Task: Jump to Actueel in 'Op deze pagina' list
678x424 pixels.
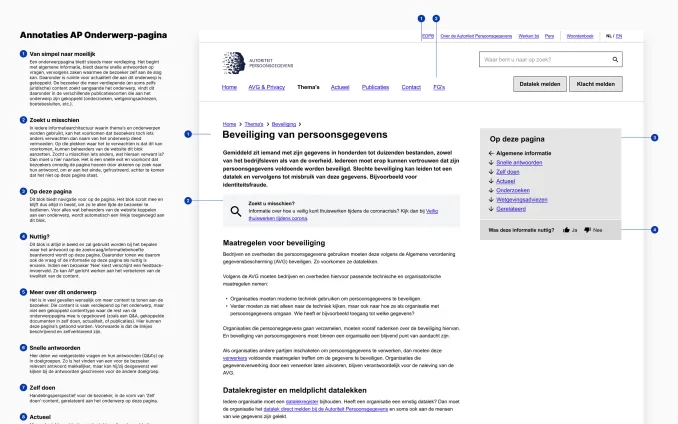Action: [x=505, y=181]
